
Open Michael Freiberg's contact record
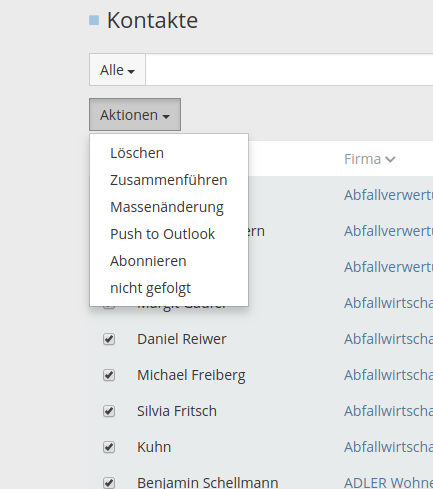coord(191,375)
